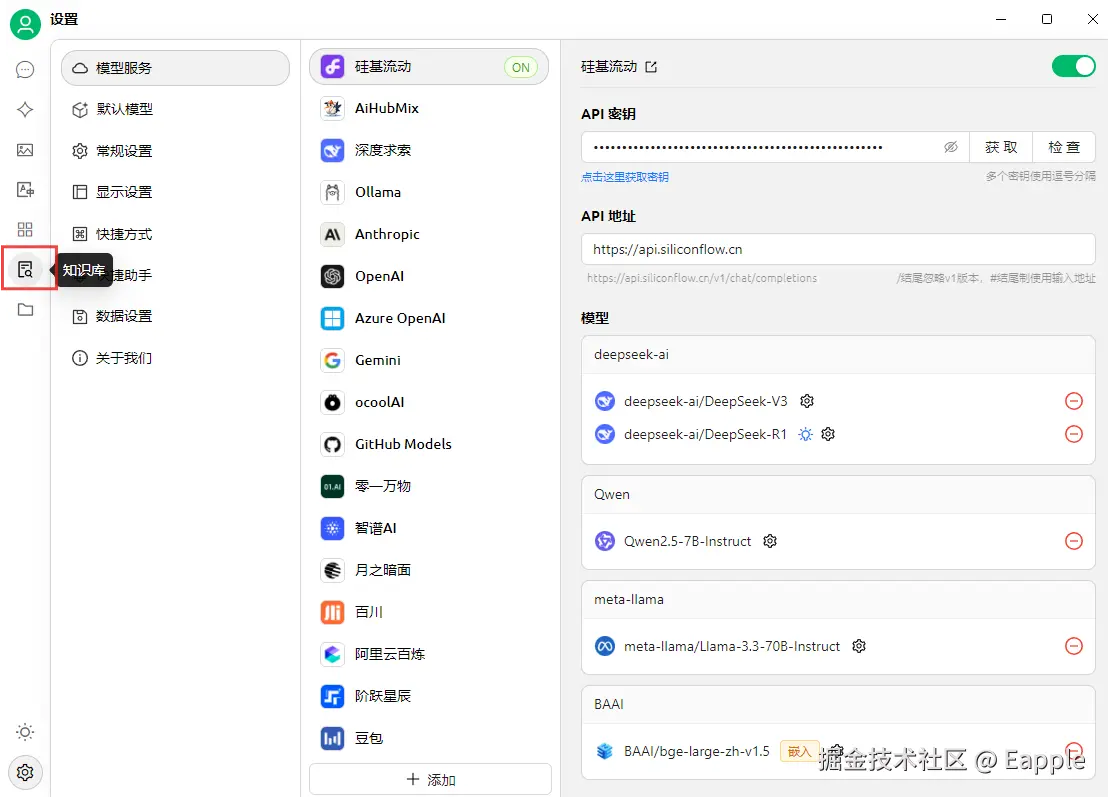Toggle the 硅基流动 provider enable switch
Screen dimensions: 1108x797
click(x=1073, y=66)
